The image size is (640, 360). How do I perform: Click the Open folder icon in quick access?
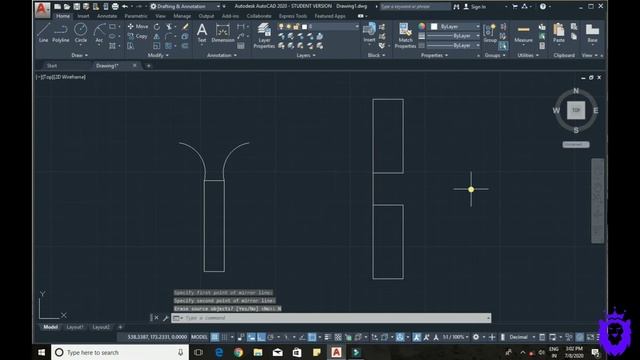(67, 7)
